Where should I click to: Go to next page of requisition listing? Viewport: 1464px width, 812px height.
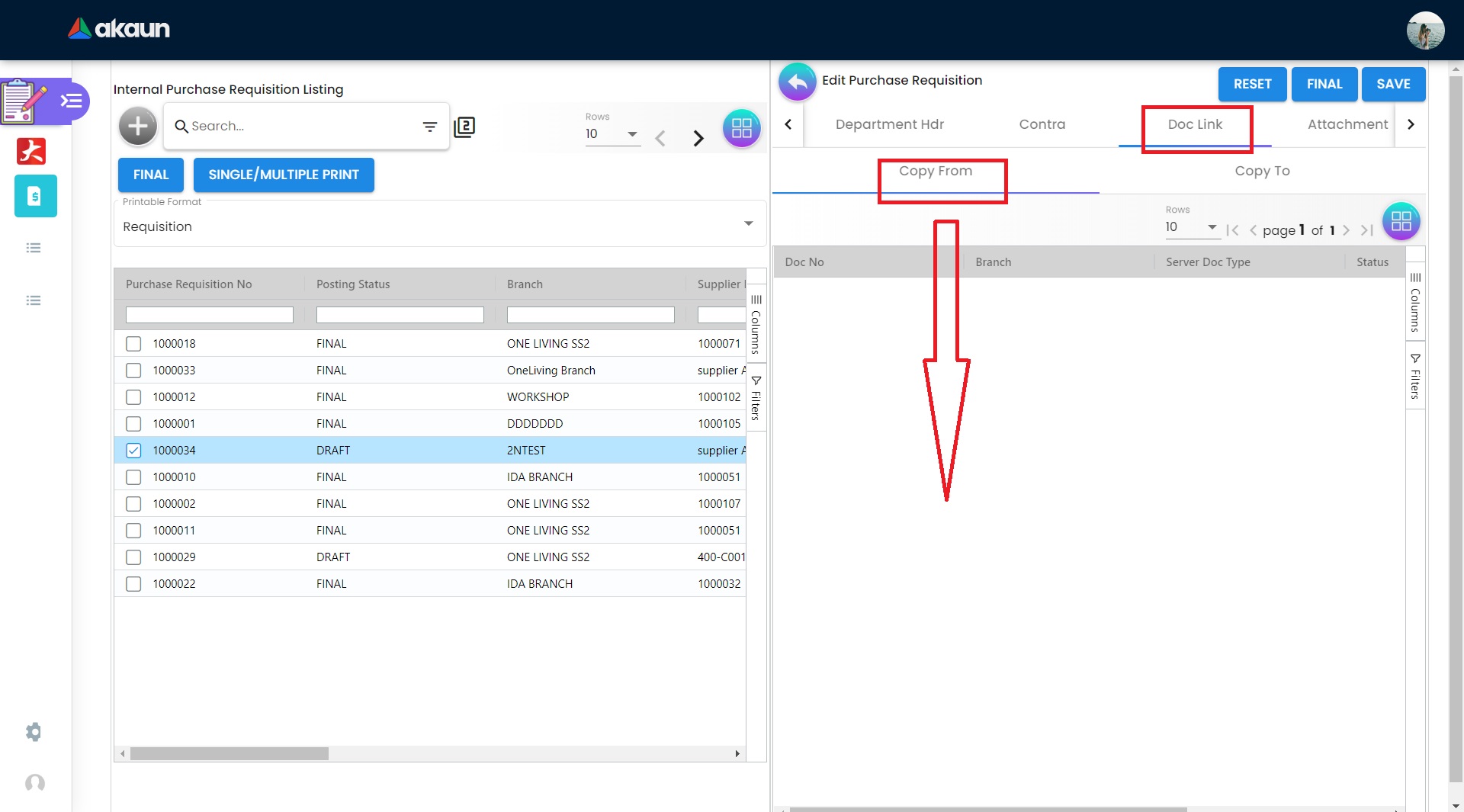click(698, 138)
